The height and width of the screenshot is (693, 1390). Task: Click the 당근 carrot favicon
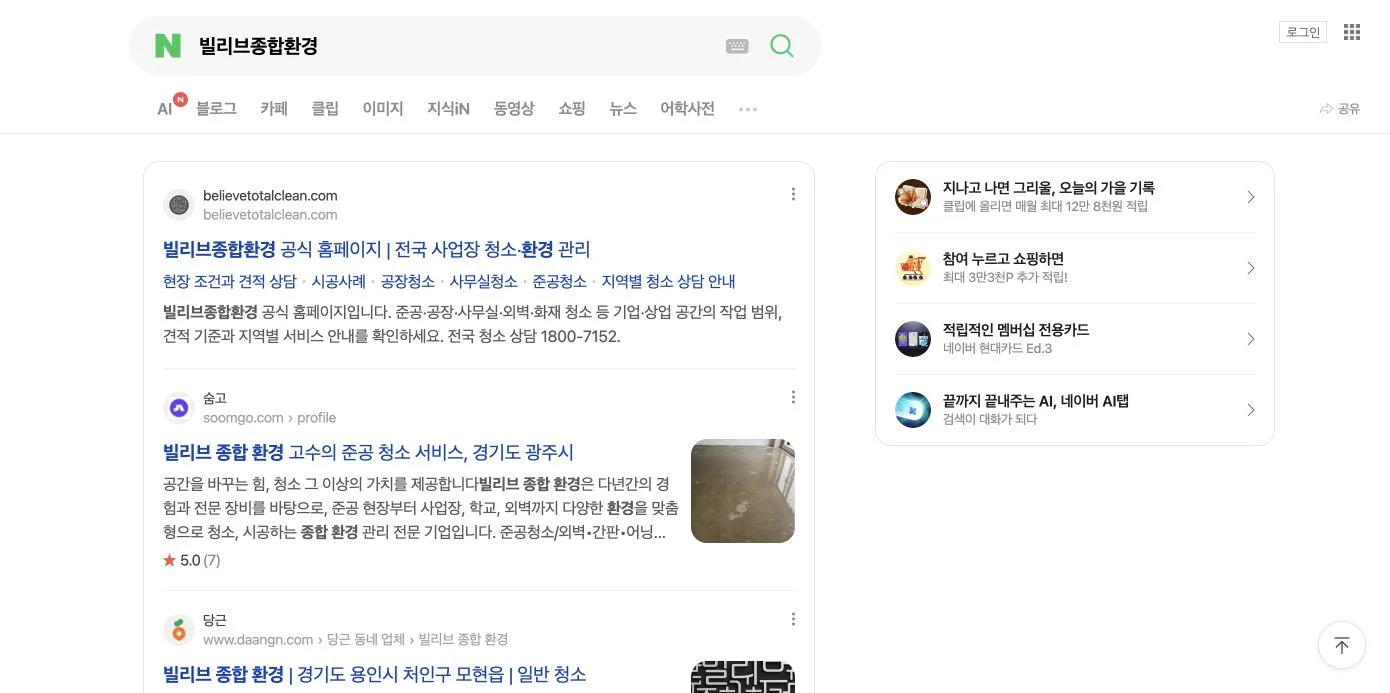(x=179, y=630)
